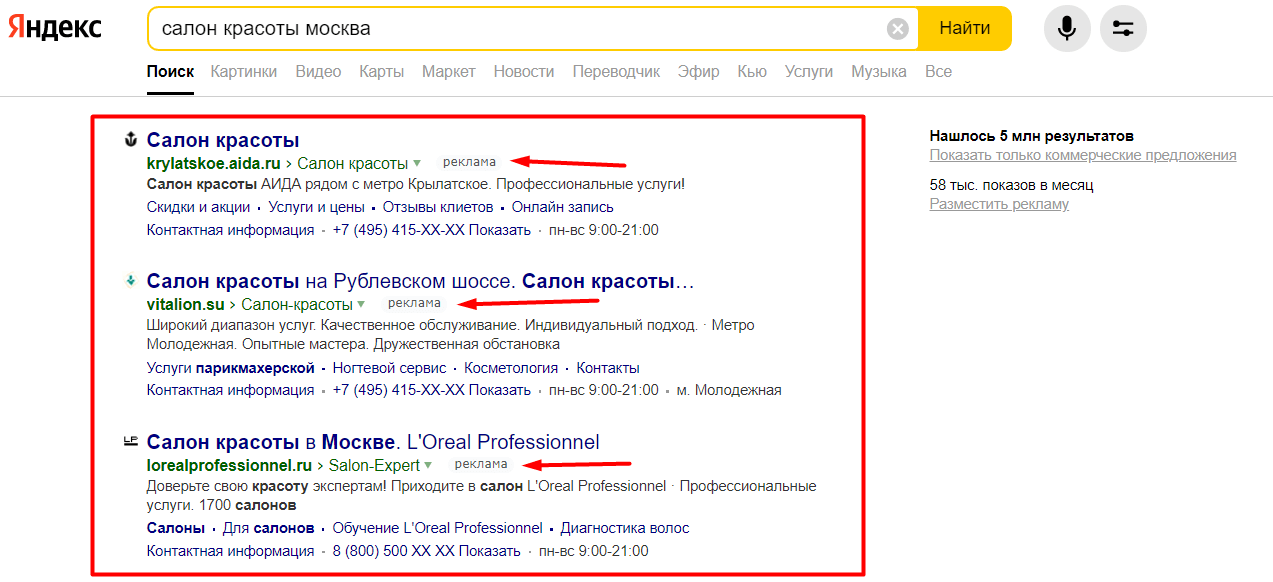Viewport: 1273px width, 582px height.
Task: Expand the krylatskoe.aida.ru dropdown arrow
Action: point(417,163)
